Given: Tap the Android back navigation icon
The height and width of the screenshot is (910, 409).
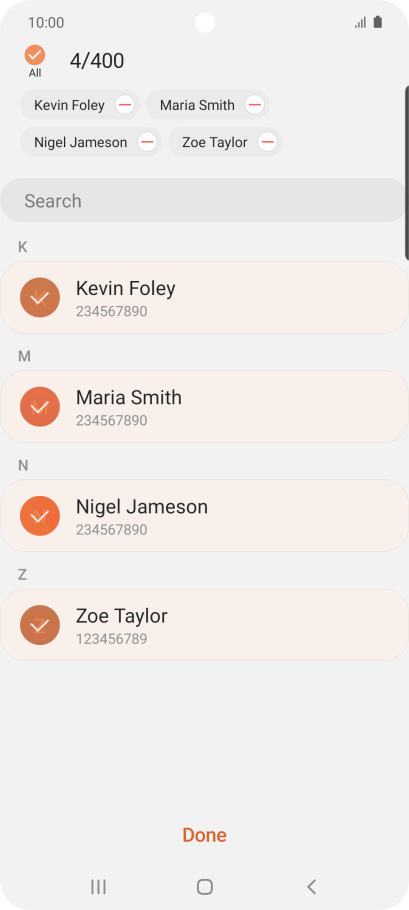Looking at the screenshot, I should [x=312, y=886].
